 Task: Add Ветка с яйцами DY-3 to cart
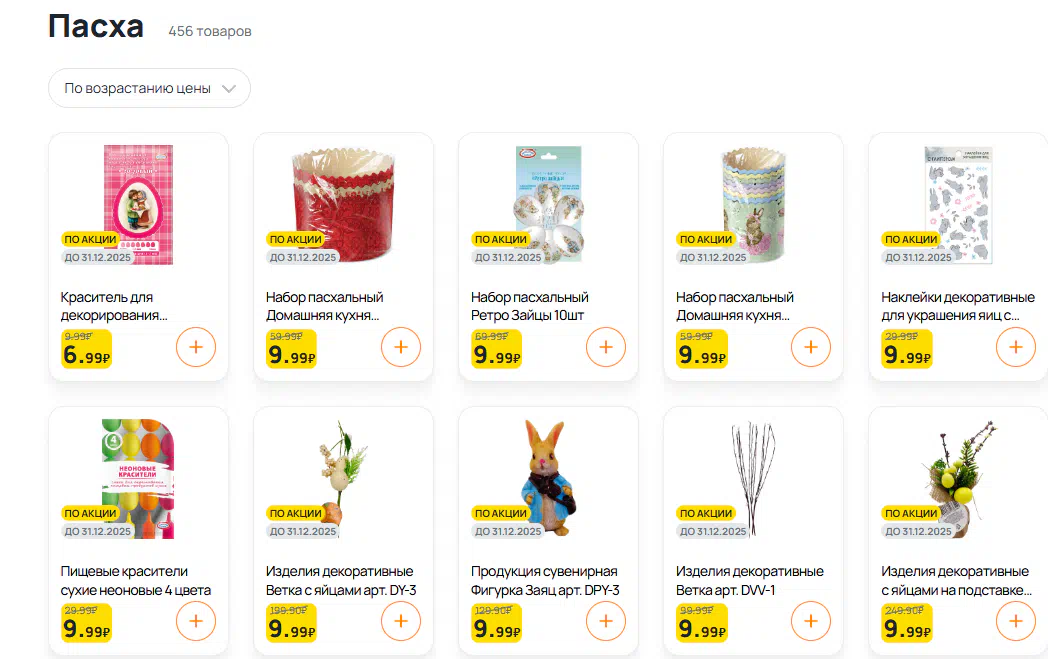coord(401,621)
